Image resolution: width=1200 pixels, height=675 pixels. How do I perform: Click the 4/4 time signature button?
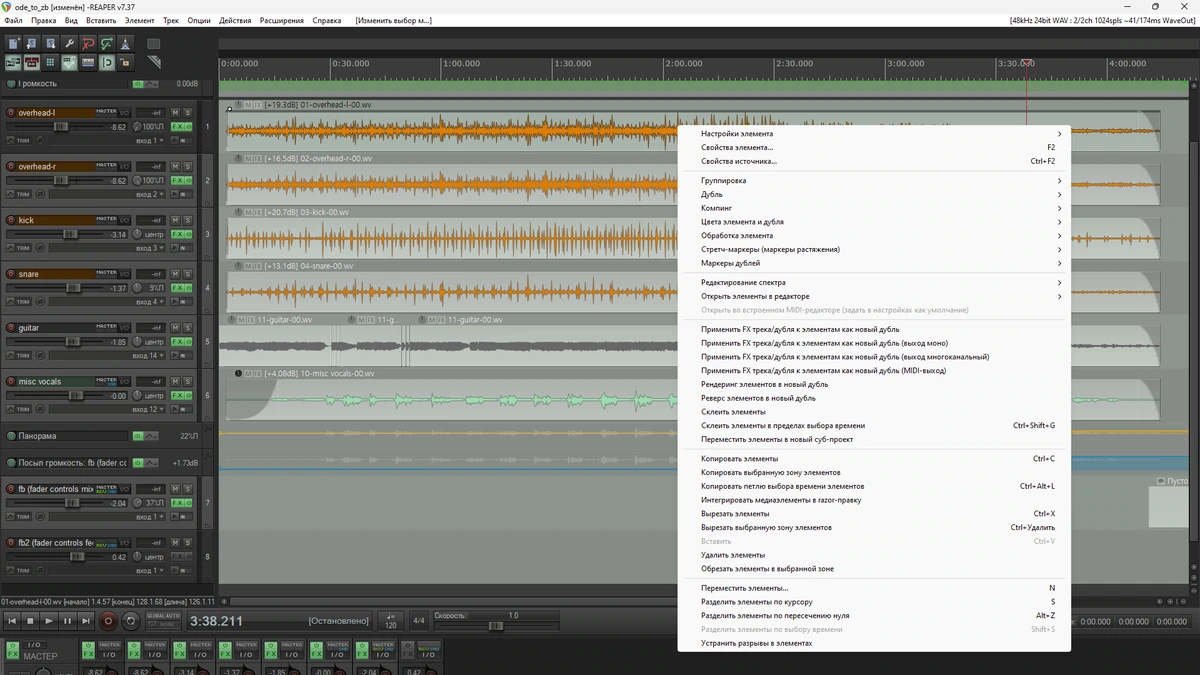point(419,621)
